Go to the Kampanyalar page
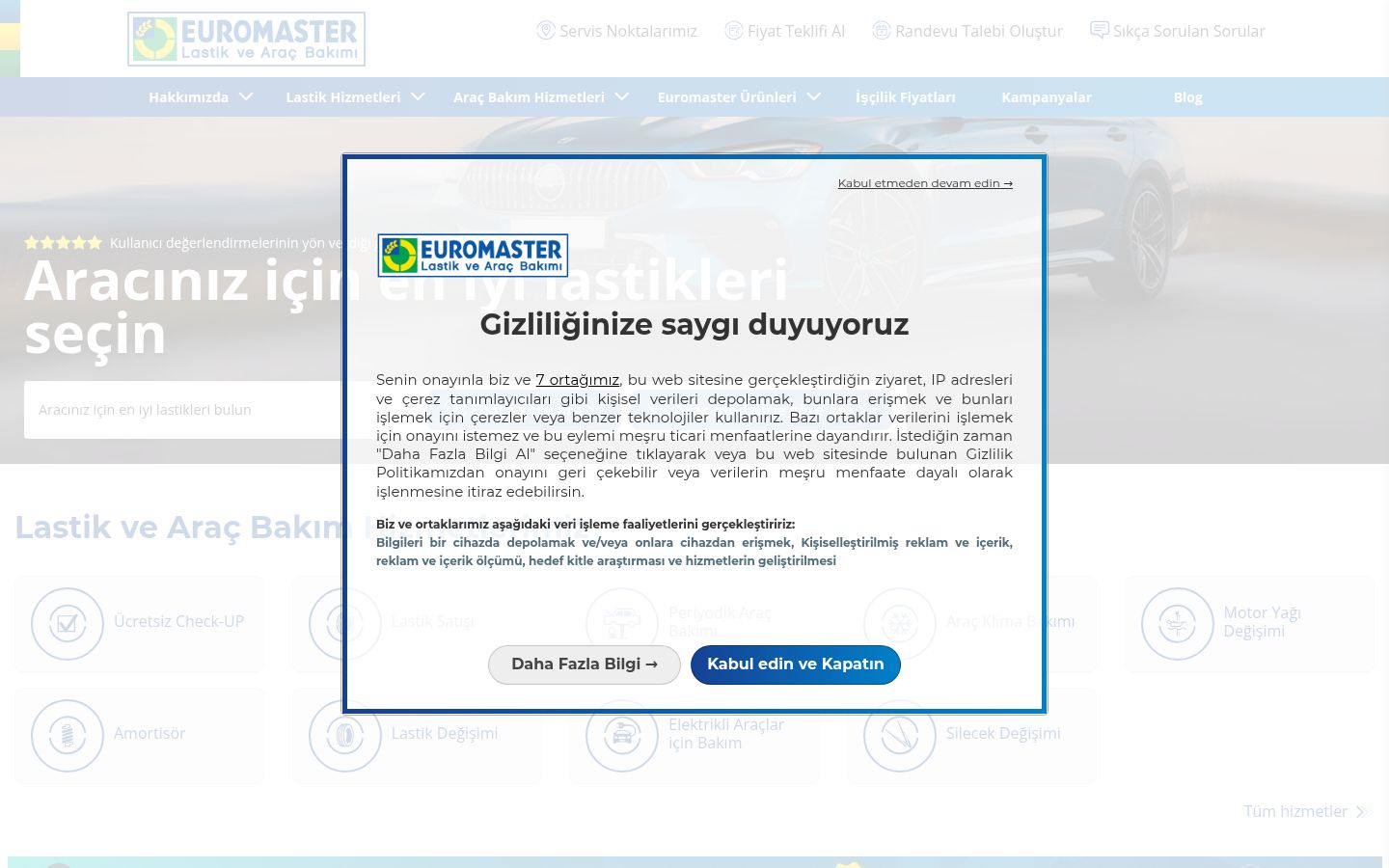This screenshot has height=868, width=1389. 1047,97
